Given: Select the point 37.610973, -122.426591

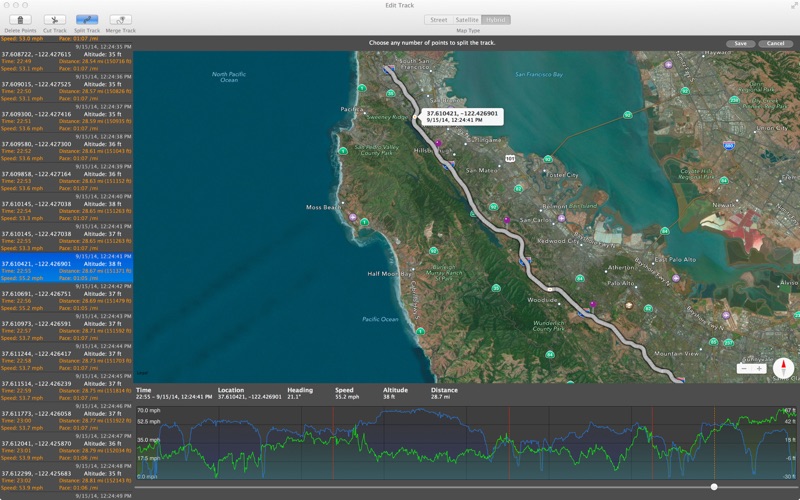Looking at the screenshot, I should point(66,327).
